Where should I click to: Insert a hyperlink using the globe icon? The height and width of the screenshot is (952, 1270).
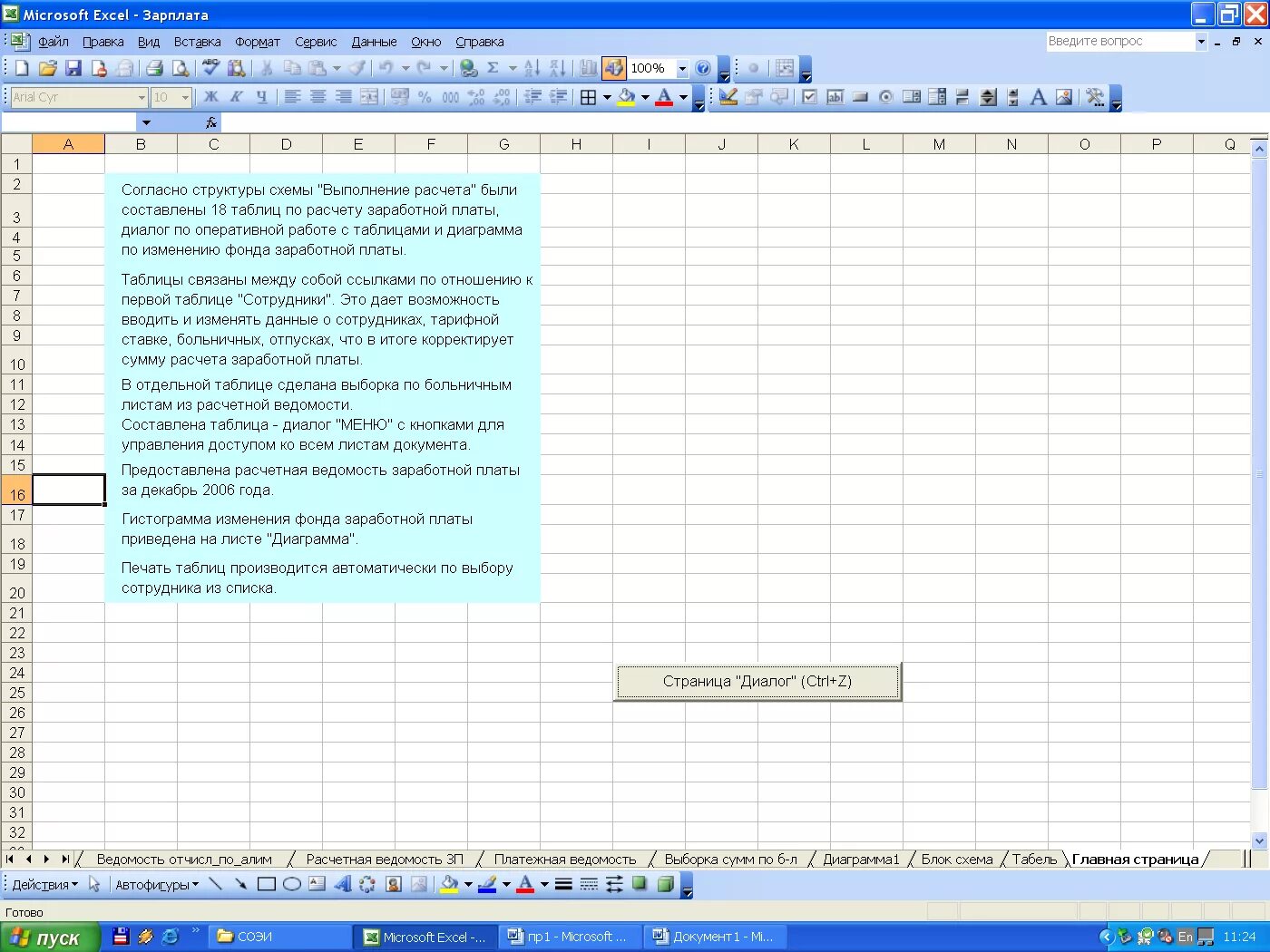pos(468,68)
